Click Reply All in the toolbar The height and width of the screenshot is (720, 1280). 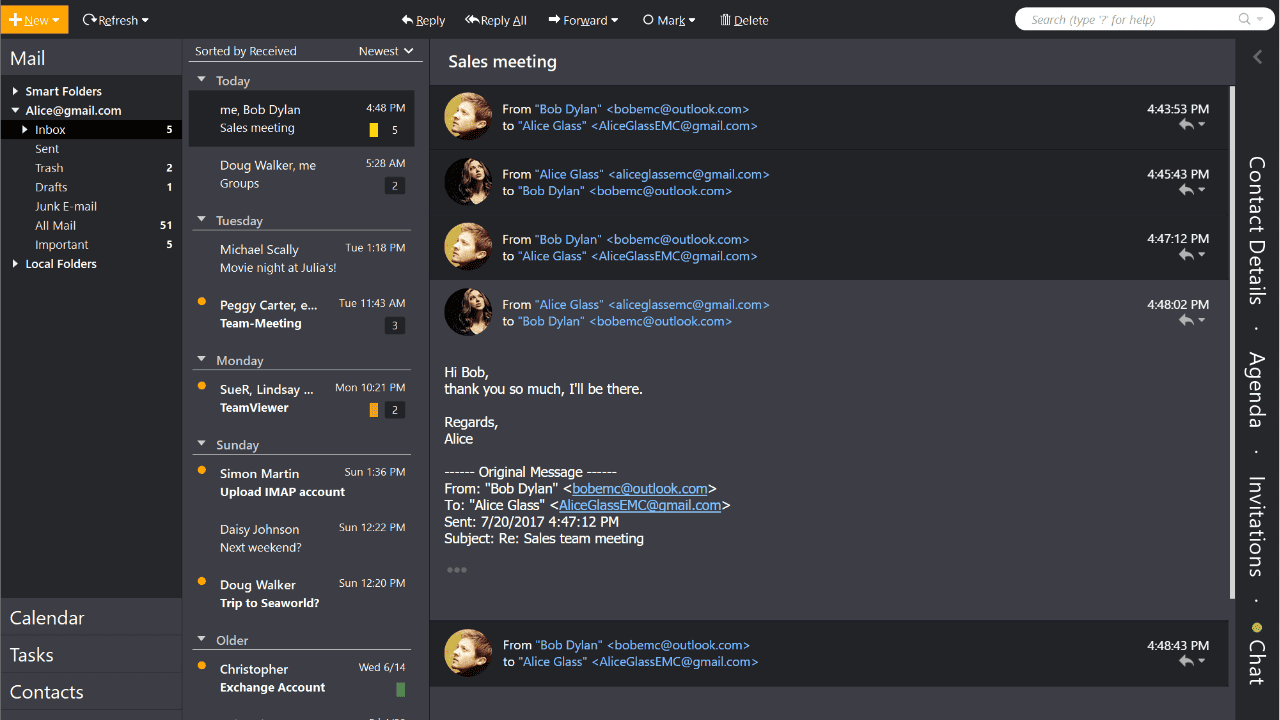pos(496,20)
